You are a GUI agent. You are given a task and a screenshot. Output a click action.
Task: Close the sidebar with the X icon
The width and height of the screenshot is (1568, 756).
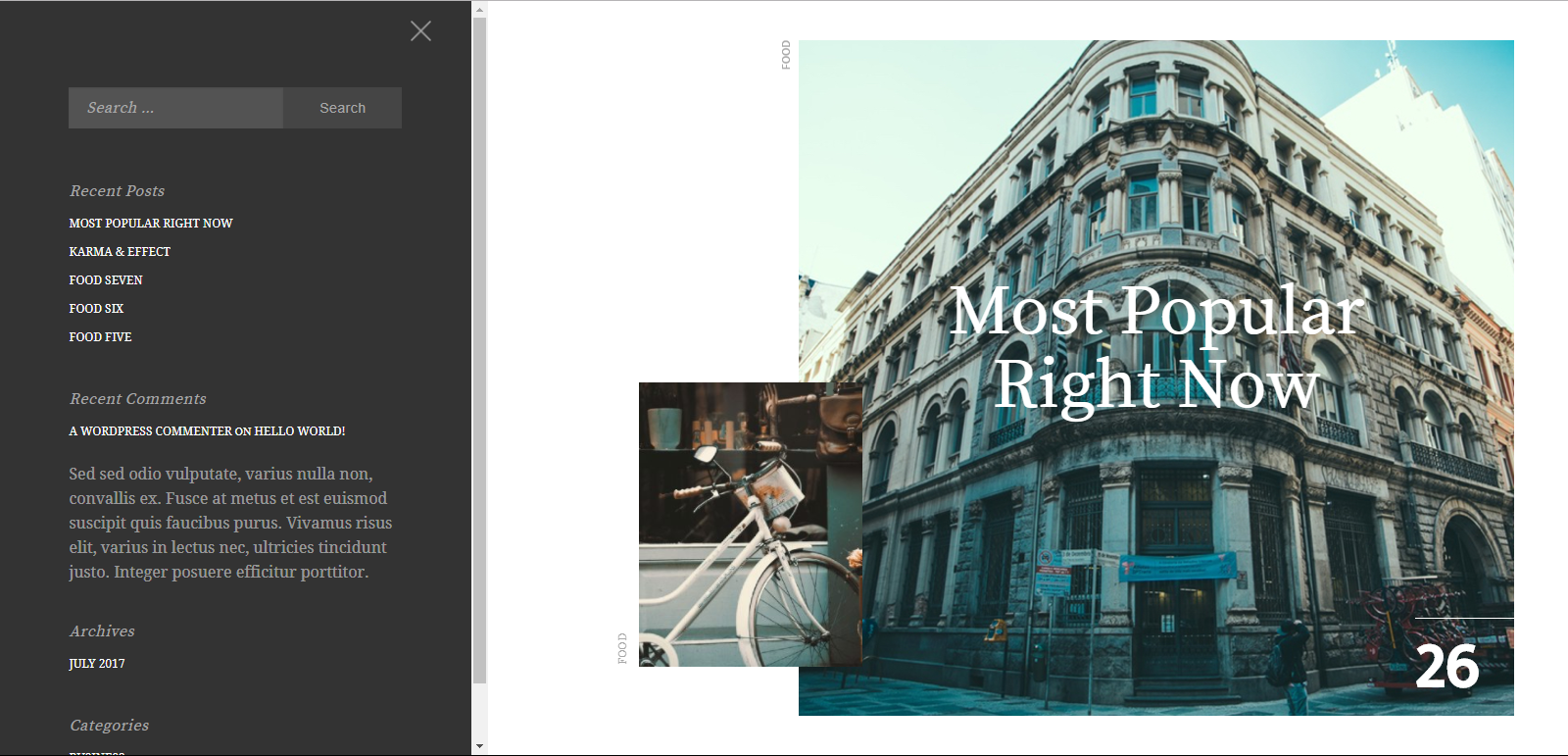point(420,31)
